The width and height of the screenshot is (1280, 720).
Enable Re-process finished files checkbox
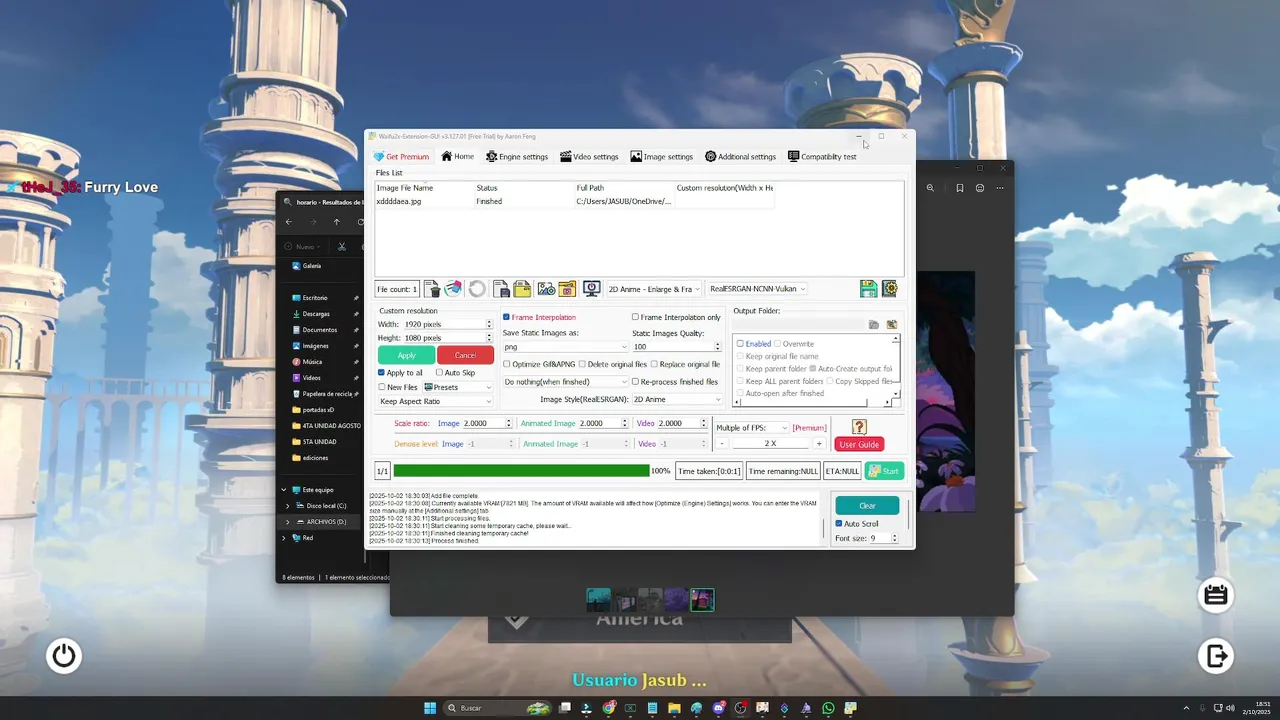635,381
